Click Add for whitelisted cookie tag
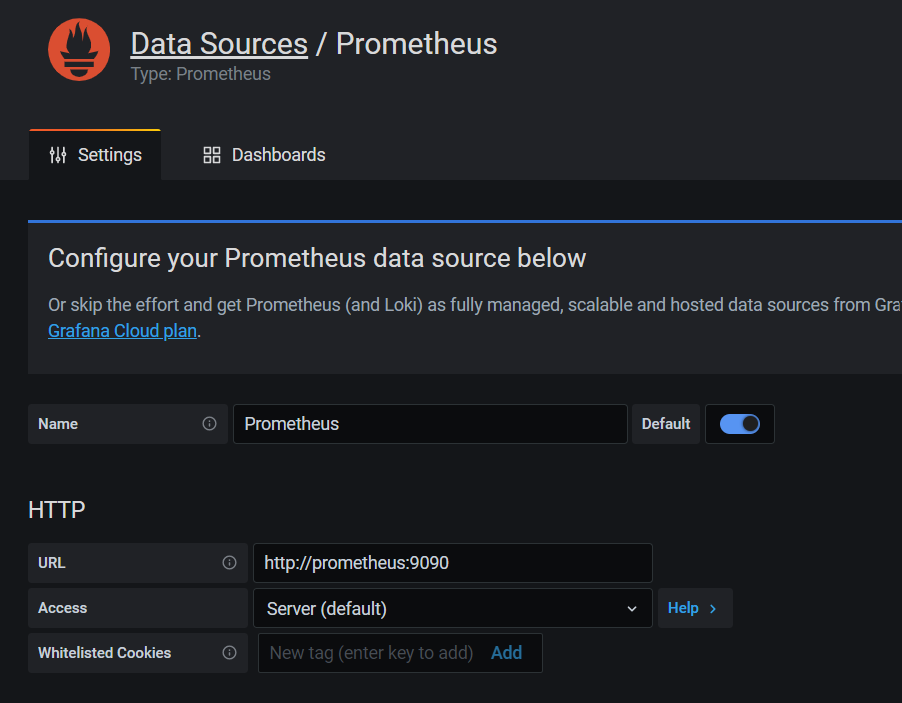The image size is (902, 703). (x=506, y=653)
